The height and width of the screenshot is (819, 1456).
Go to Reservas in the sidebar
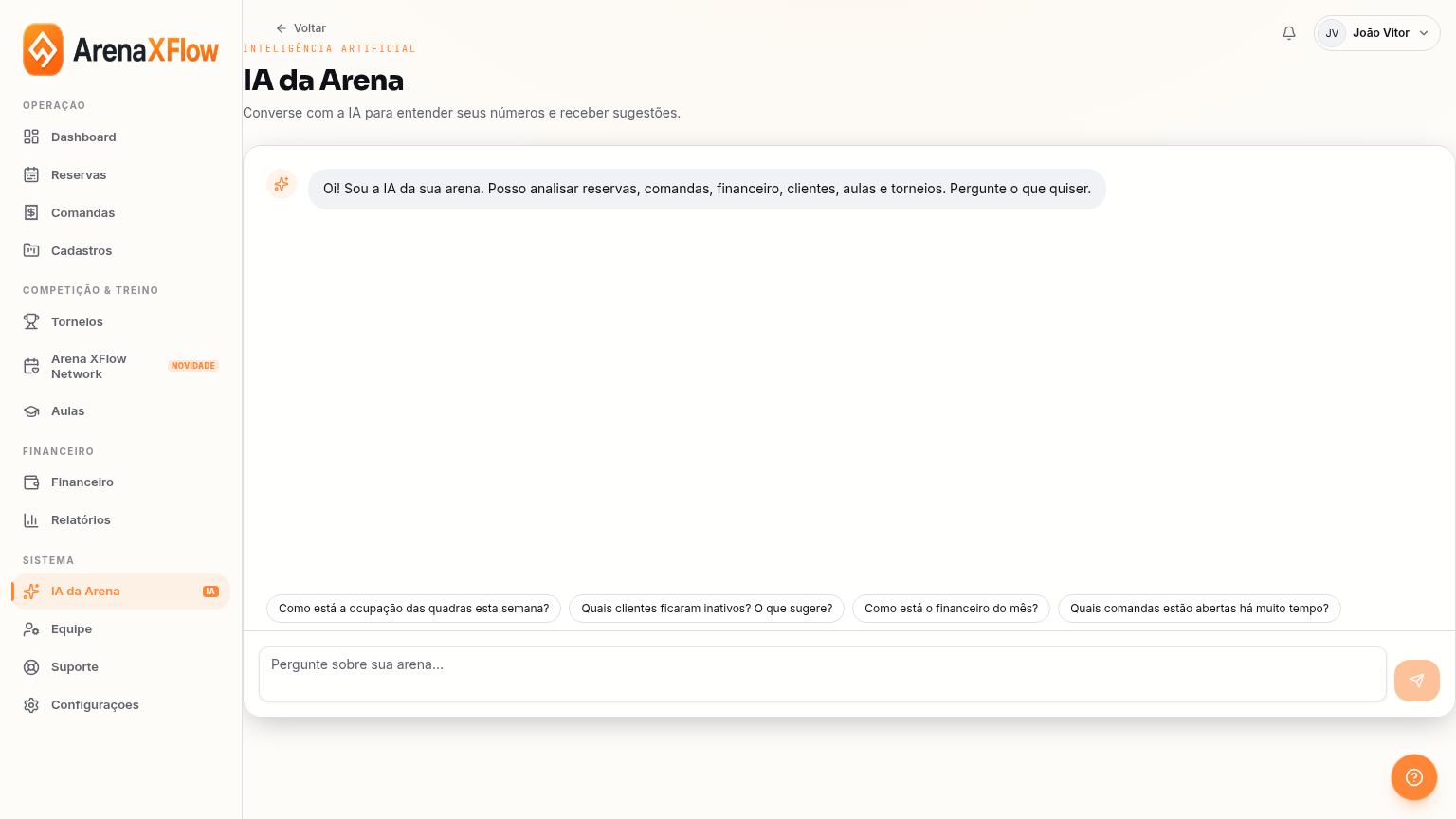pyautogui.click(x=120, y=174)
